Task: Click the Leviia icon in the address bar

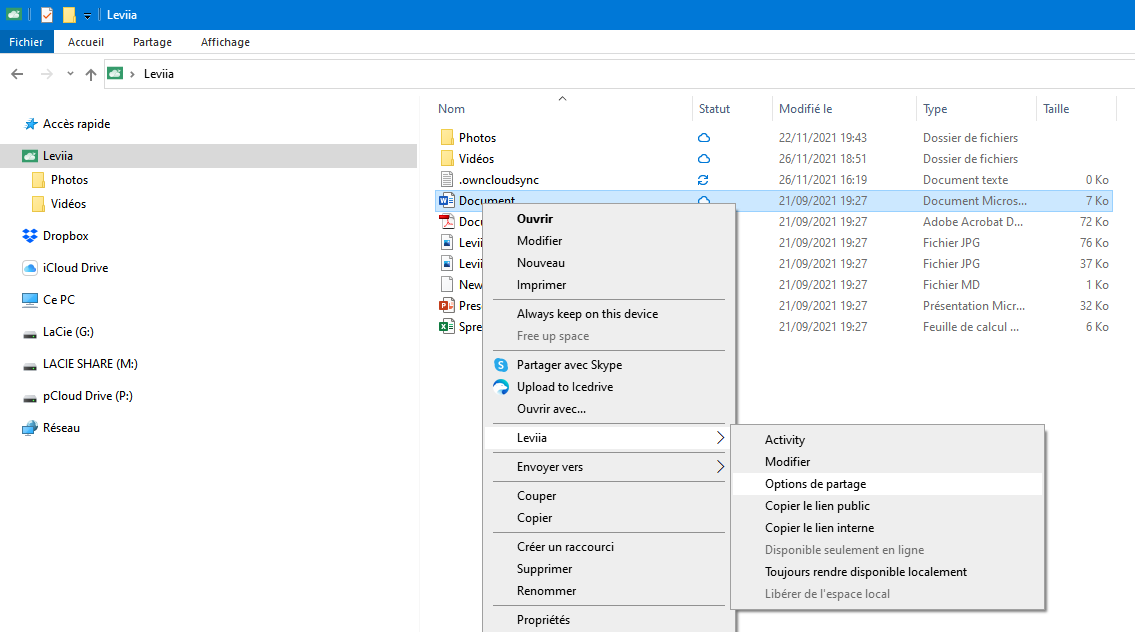Action: 115,73
